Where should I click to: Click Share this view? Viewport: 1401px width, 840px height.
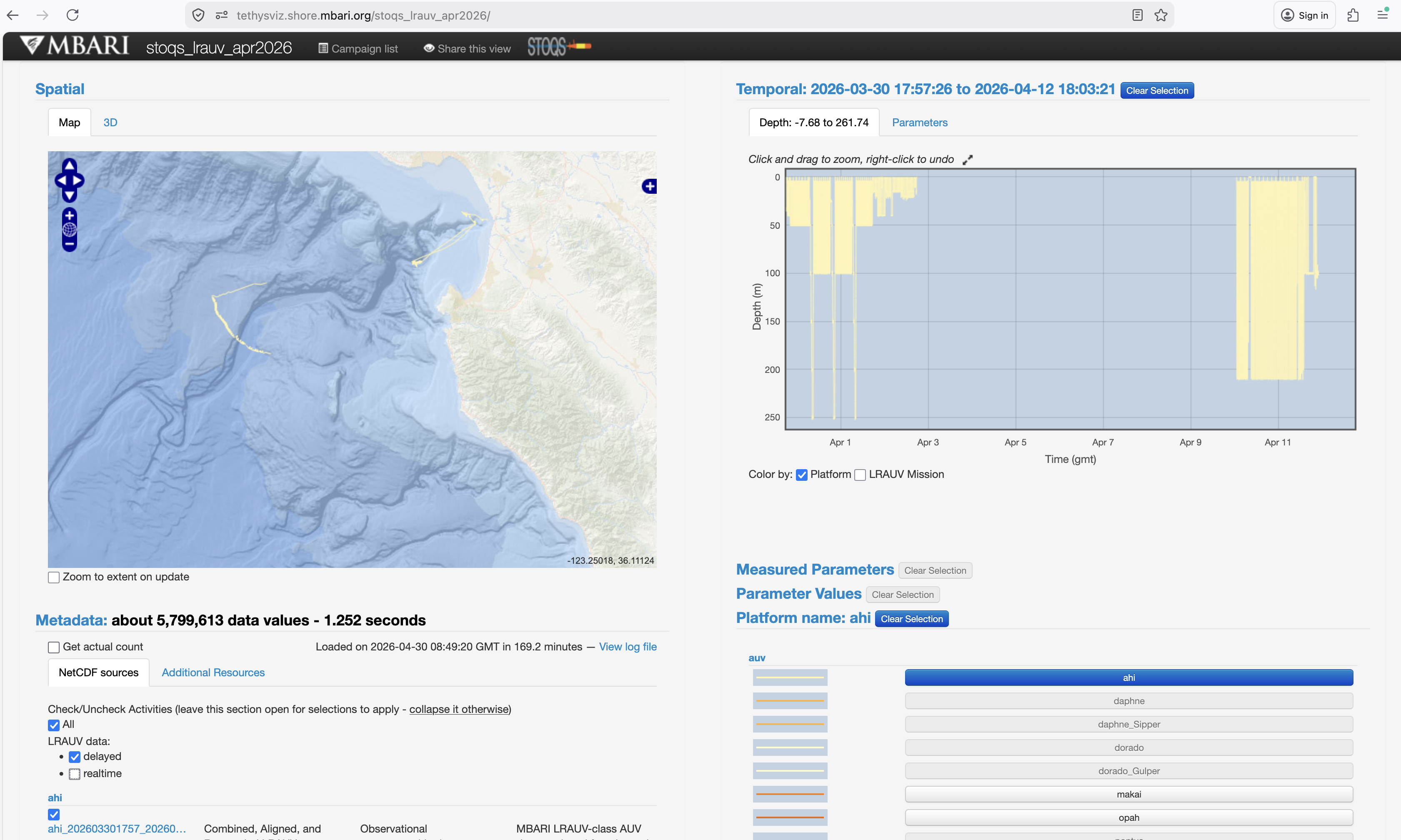468,49
